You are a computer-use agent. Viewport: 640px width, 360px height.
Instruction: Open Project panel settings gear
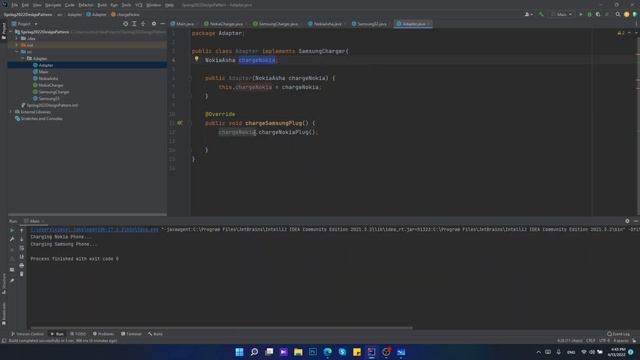point(154,24)
